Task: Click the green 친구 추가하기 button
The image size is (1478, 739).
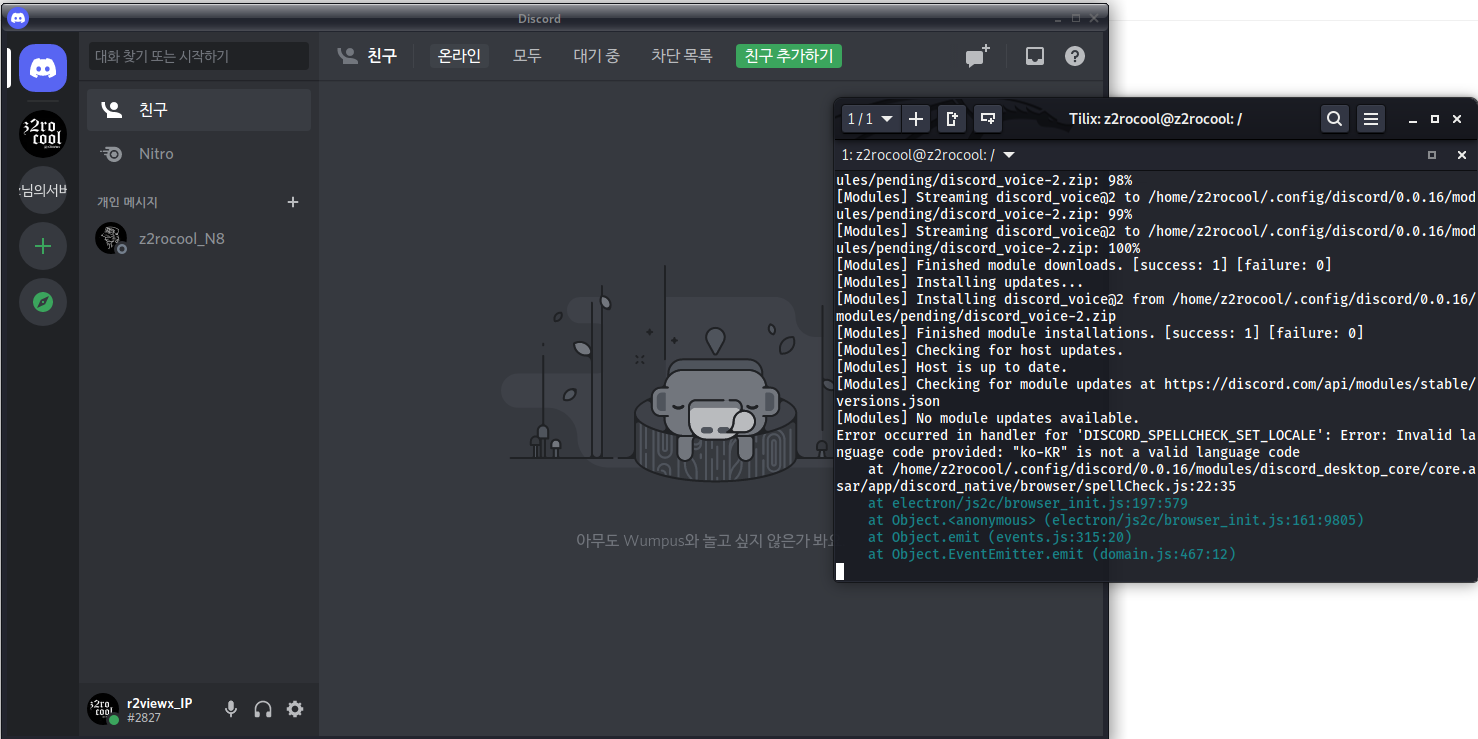Action: click(x=789, y=56)
